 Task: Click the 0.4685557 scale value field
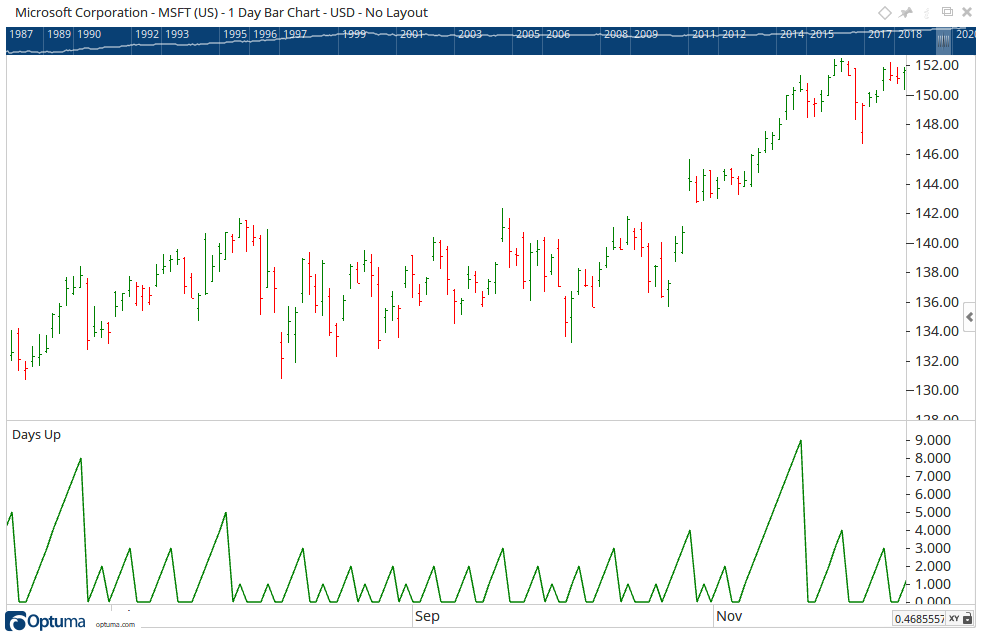pyautogui.click(x=919, y=619)
